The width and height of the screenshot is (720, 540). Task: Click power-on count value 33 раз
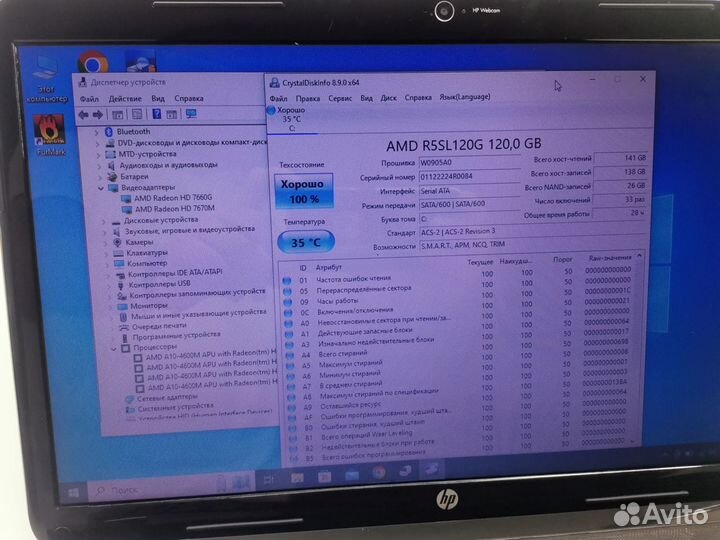[619, 200]
